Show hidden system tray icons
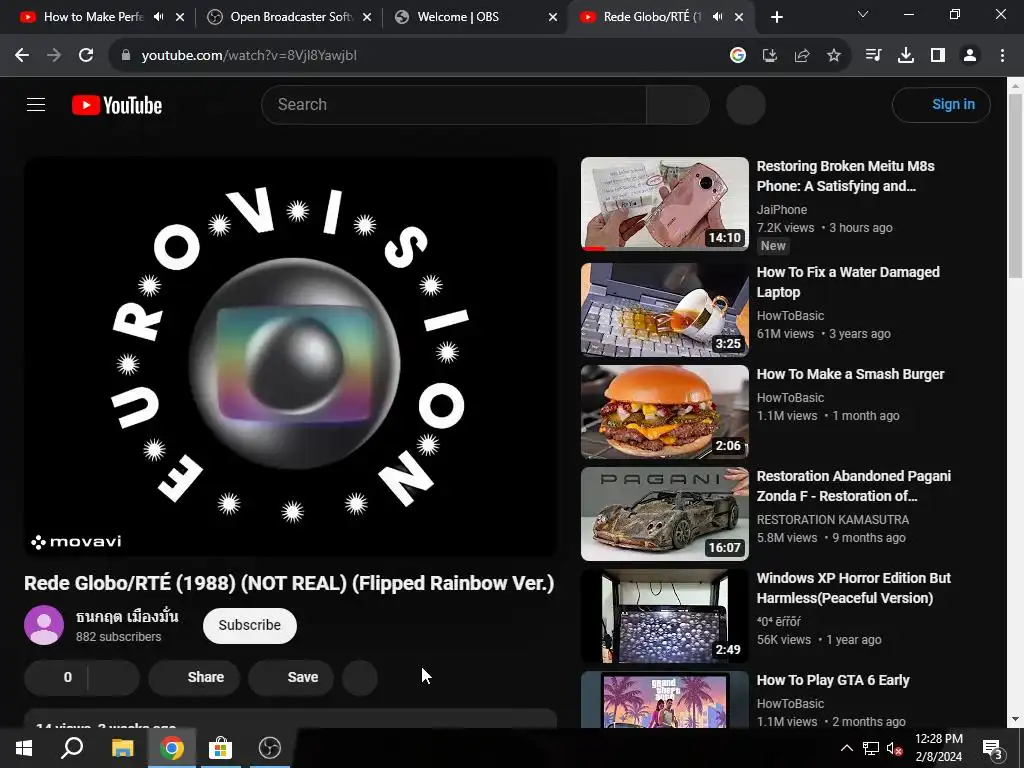Image resolution: width=1024 pixels, height=768 pixels. (846, 748)
